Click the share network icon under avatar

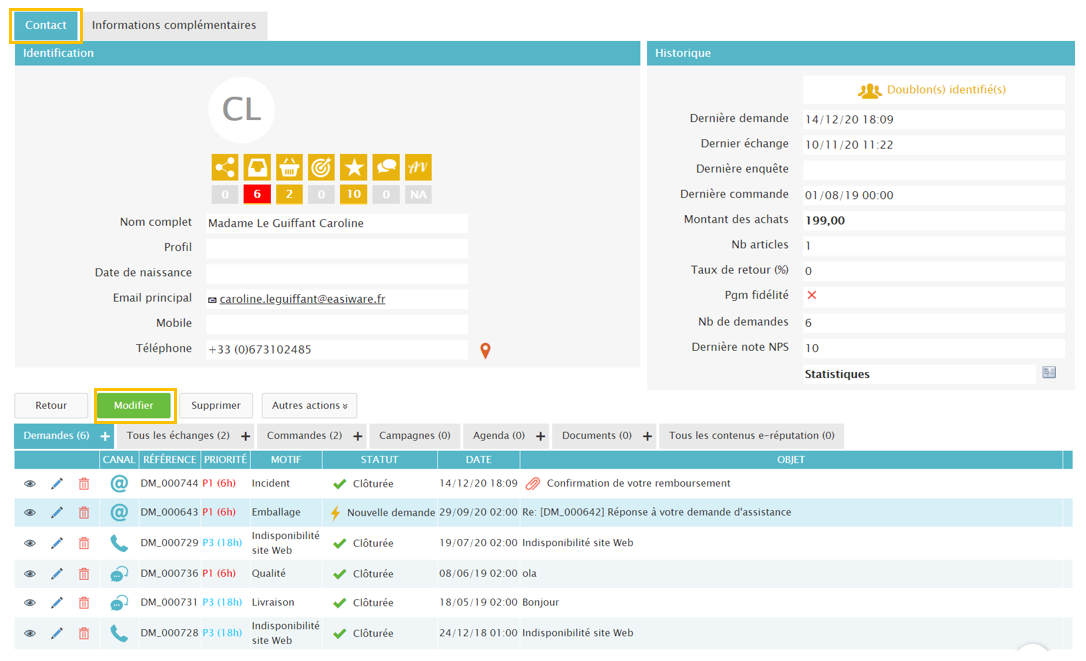pyautogui.click(x=225, y=167)
